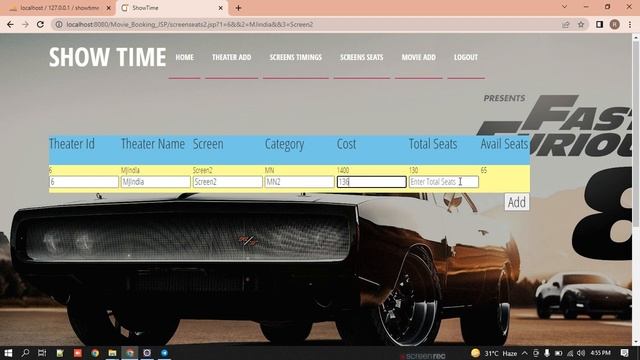Bookmark this page with the star icon
This screenshot has height=360, width=640.
[581, 24]
